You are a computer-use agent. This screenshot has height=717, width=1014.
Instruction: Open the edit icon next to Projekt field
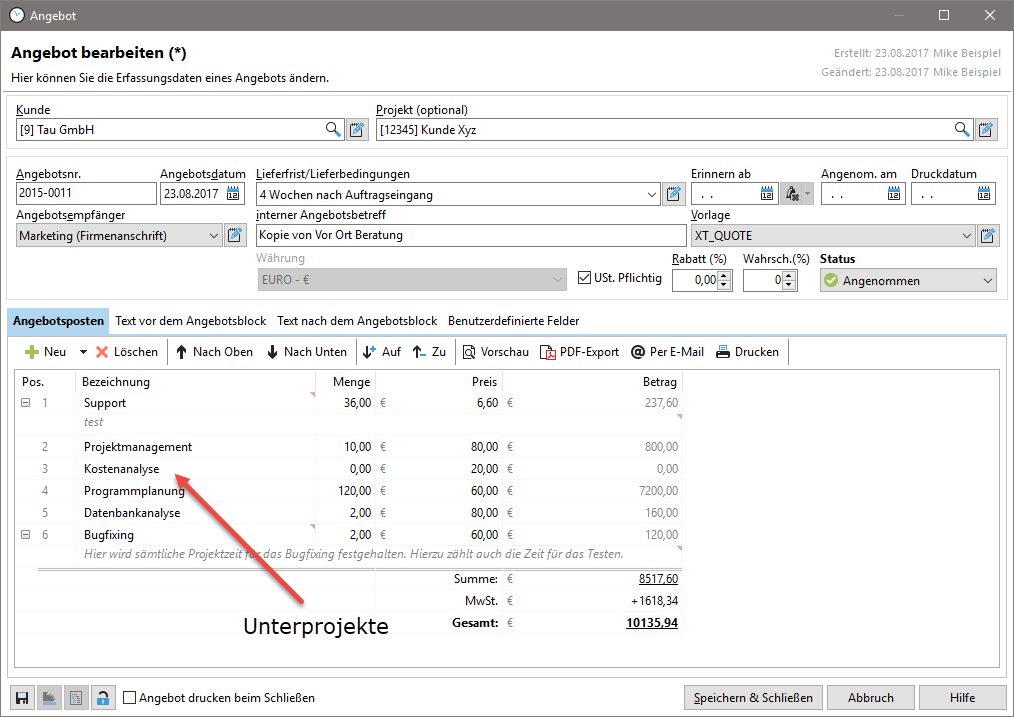tap(986, 129)
